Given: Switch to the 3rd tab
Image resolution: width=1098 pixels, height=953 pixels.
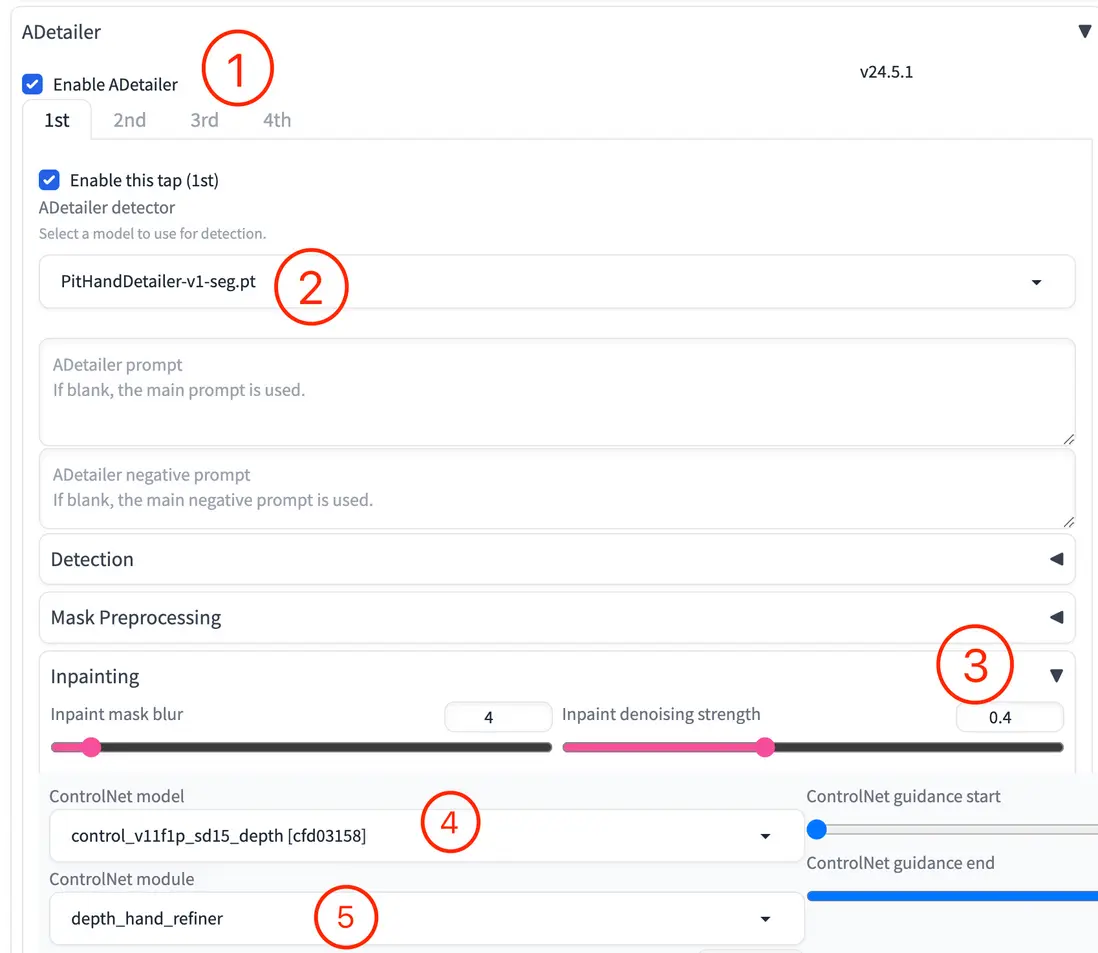Looking at the screenshot, I should click(204, 119).
